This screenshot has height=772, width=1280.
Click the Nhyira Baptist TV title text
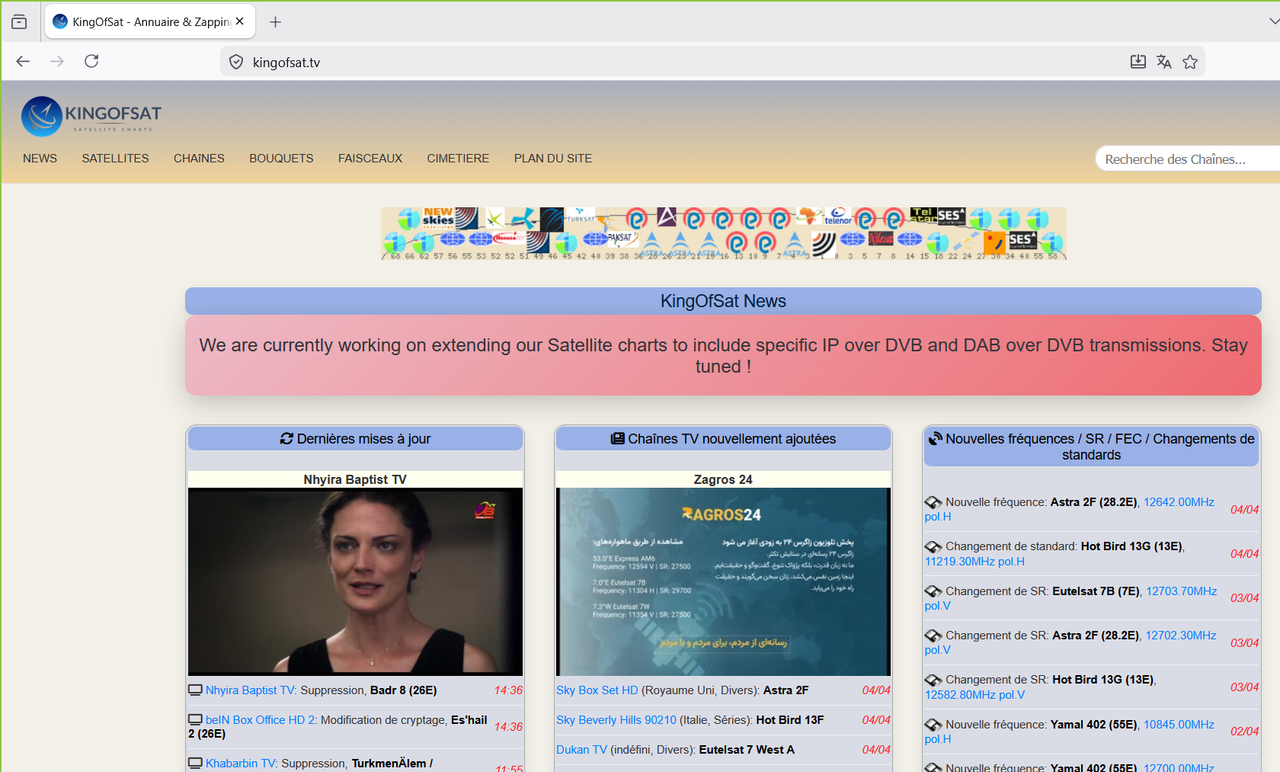click(x=355, y=480)
